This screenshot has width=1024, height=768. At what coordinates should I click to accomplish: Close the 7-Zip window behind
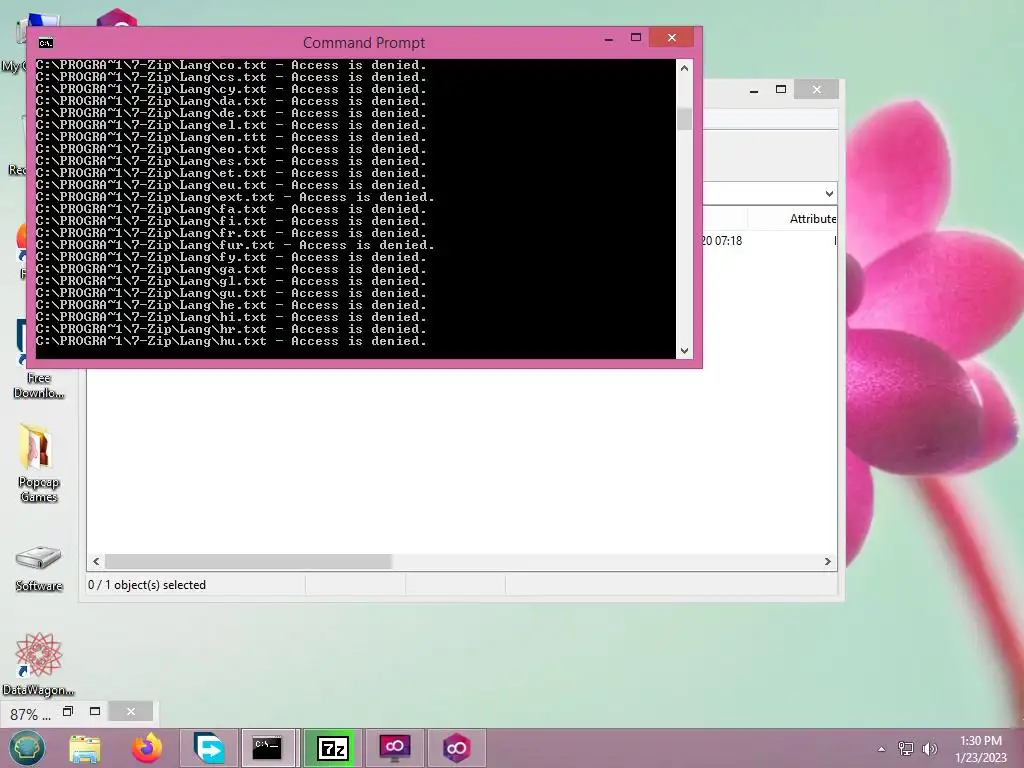(x=816, y=89)
